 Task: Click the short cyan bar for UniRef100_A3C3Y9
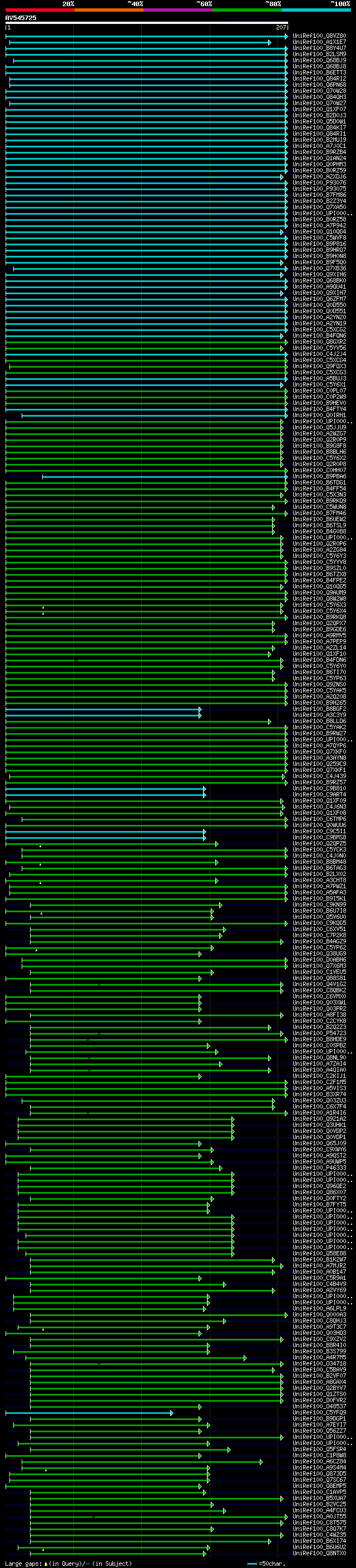pos(103,715)
